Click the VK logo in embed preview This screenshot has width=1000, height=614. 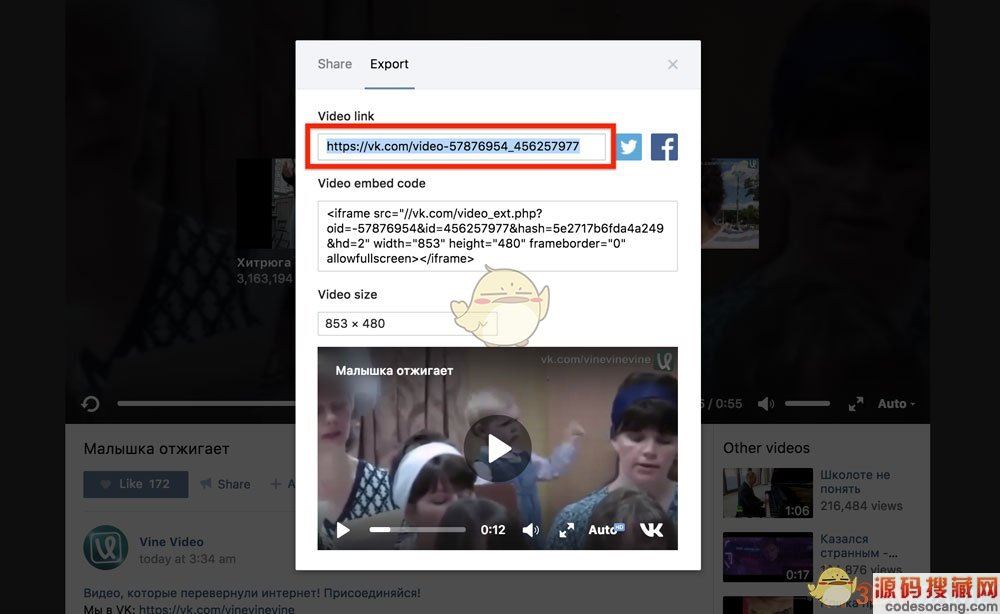pos(651,530)
